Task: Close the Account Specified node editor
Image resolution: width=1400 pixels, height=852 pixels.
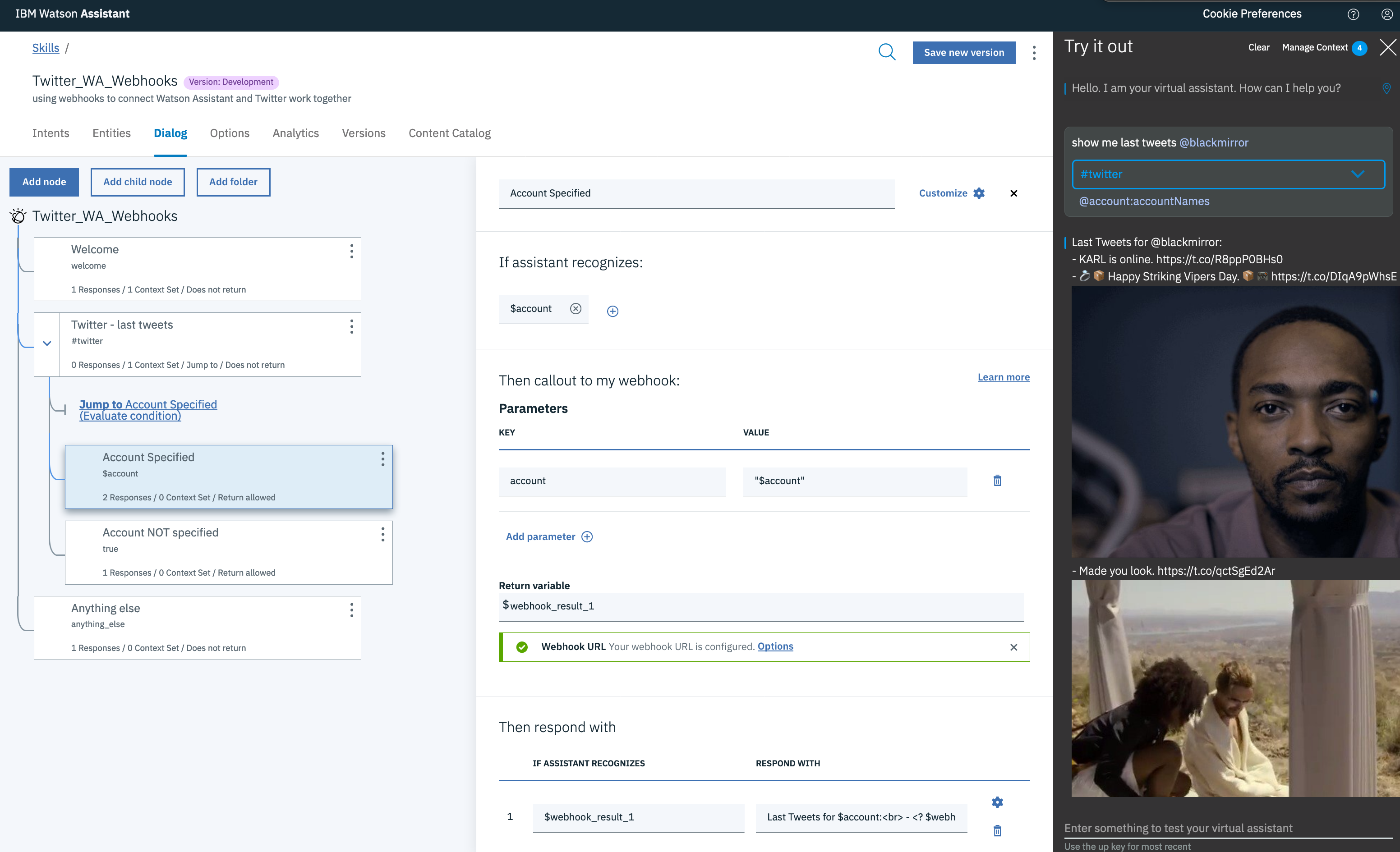Action: click(1013, 193)
